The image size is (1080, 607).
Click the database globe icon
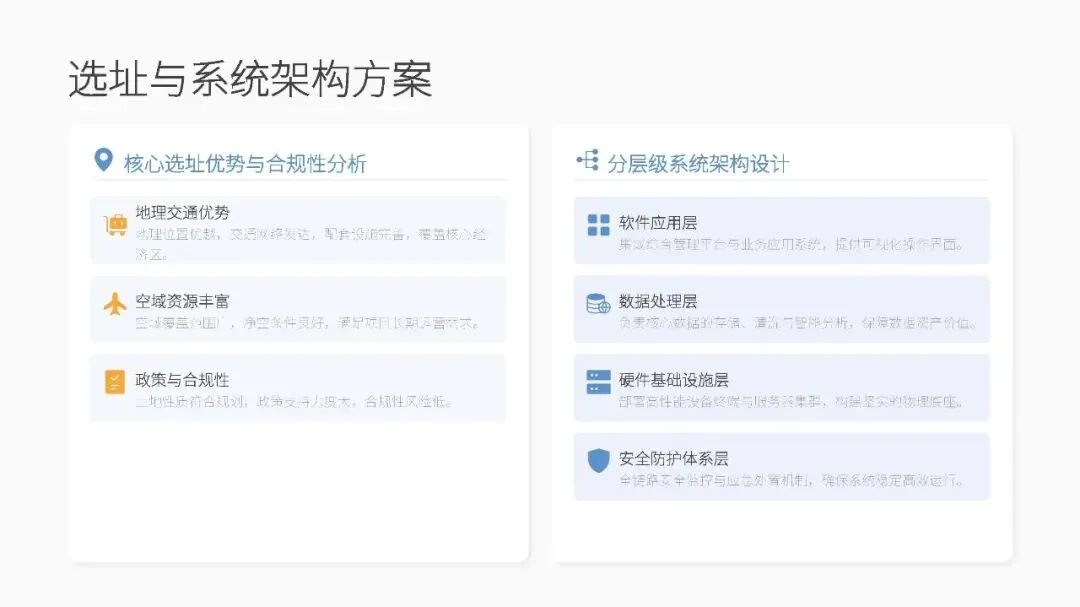(x=598, y=303)
